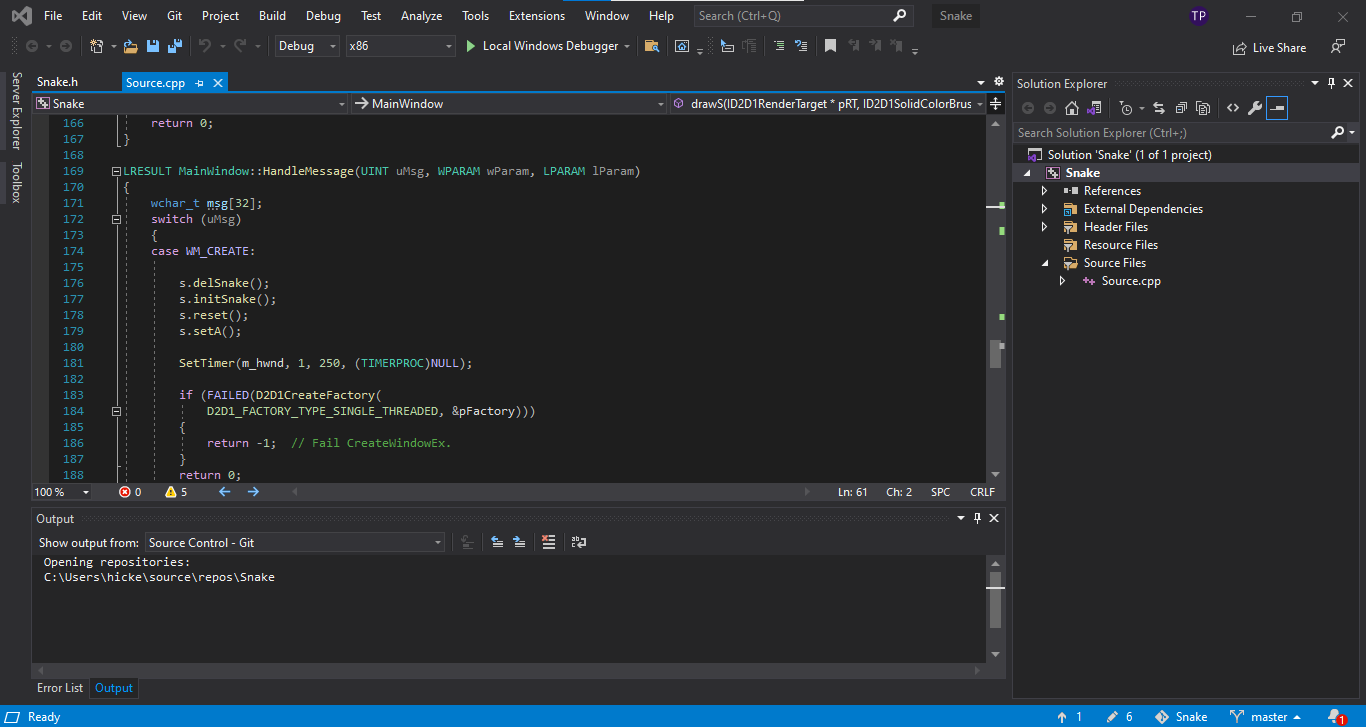The image size is (1366, 727).
Task: Click the bookmark toggle toolbar icon
Action: (830, 46)
